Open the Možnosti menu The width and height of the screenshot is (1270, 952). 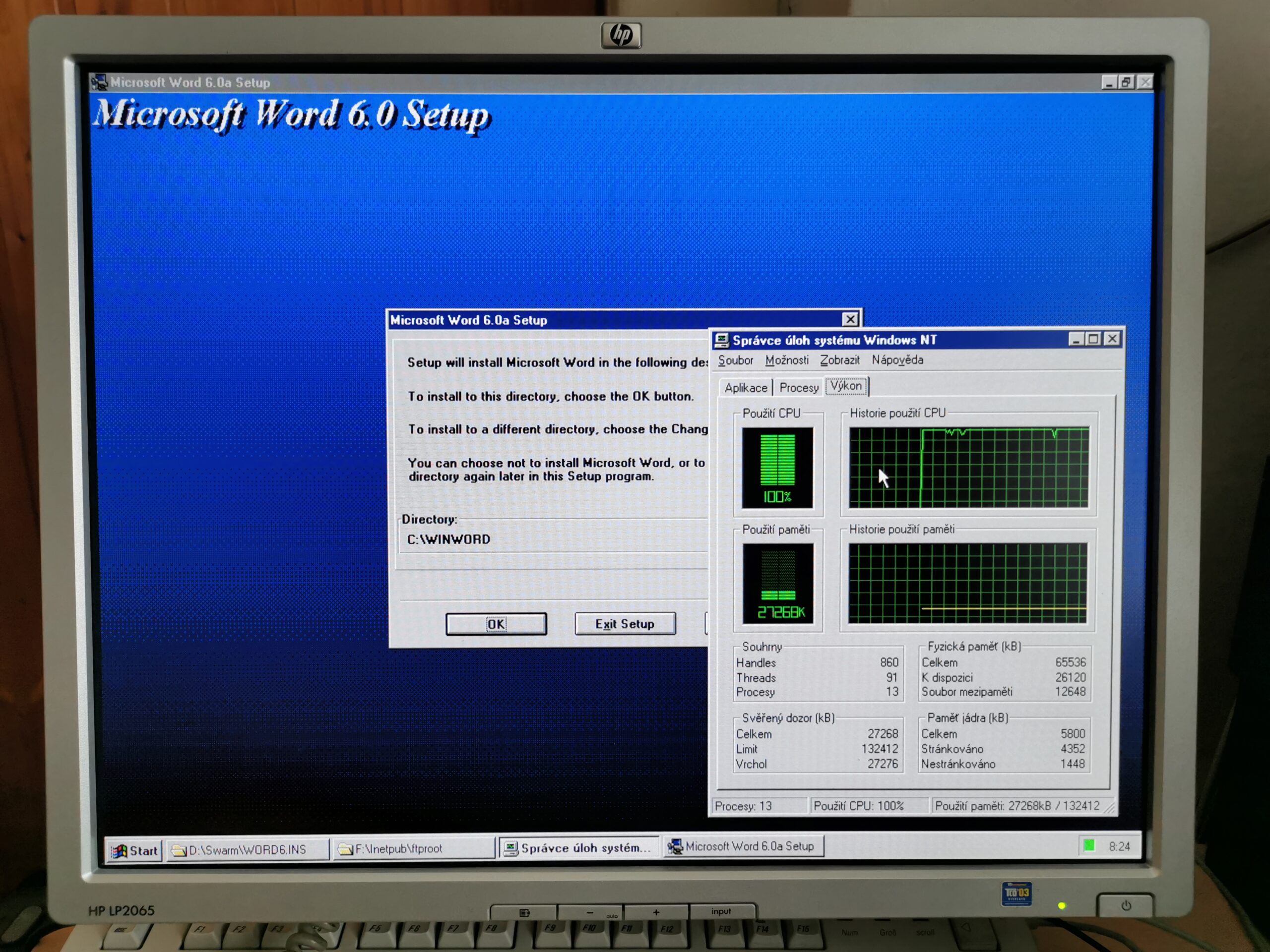[787, 360]
